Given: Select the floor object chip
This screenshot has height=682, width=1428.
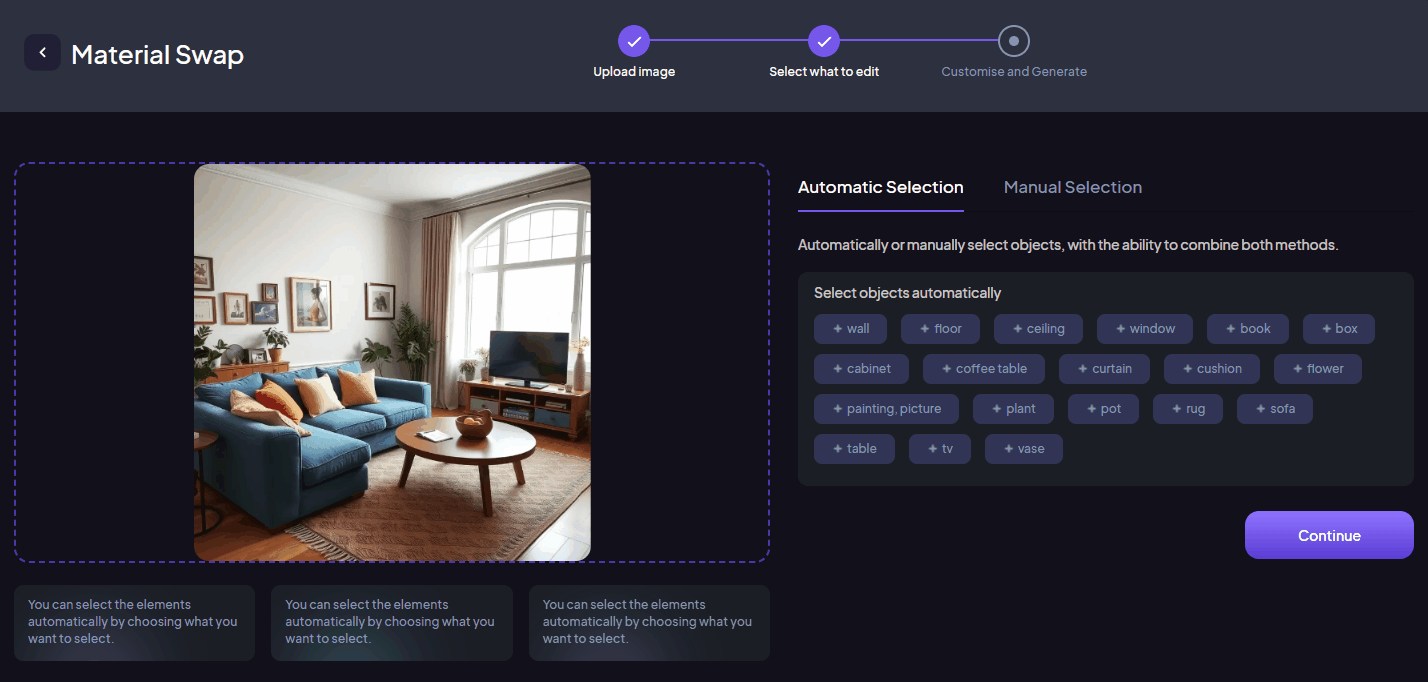Looking at the screenshot, I should pyautogui.click(x=940, y=329).
